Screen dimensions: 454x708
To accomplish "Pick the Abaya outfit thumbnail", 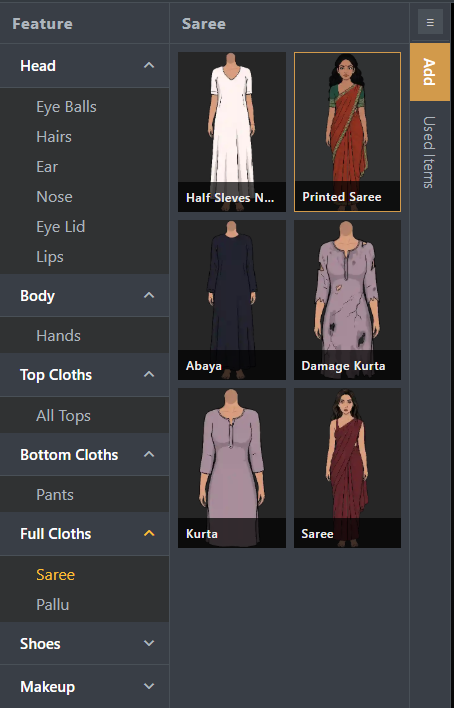I will pyautogui.click(x=232, y=300).
